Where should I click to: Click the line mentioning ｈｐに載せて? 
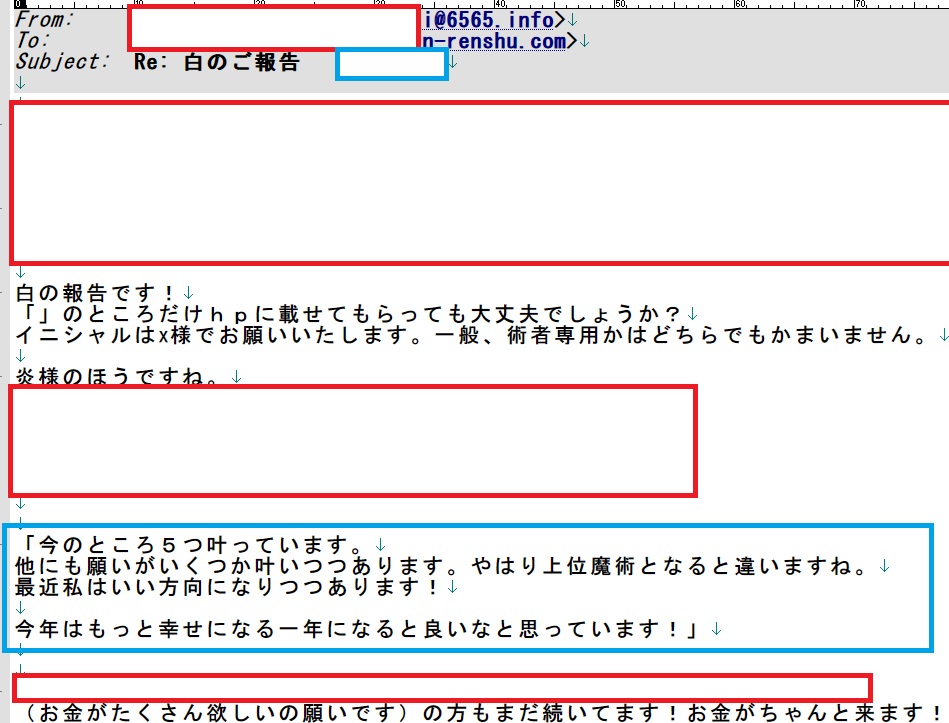[350, 314]
